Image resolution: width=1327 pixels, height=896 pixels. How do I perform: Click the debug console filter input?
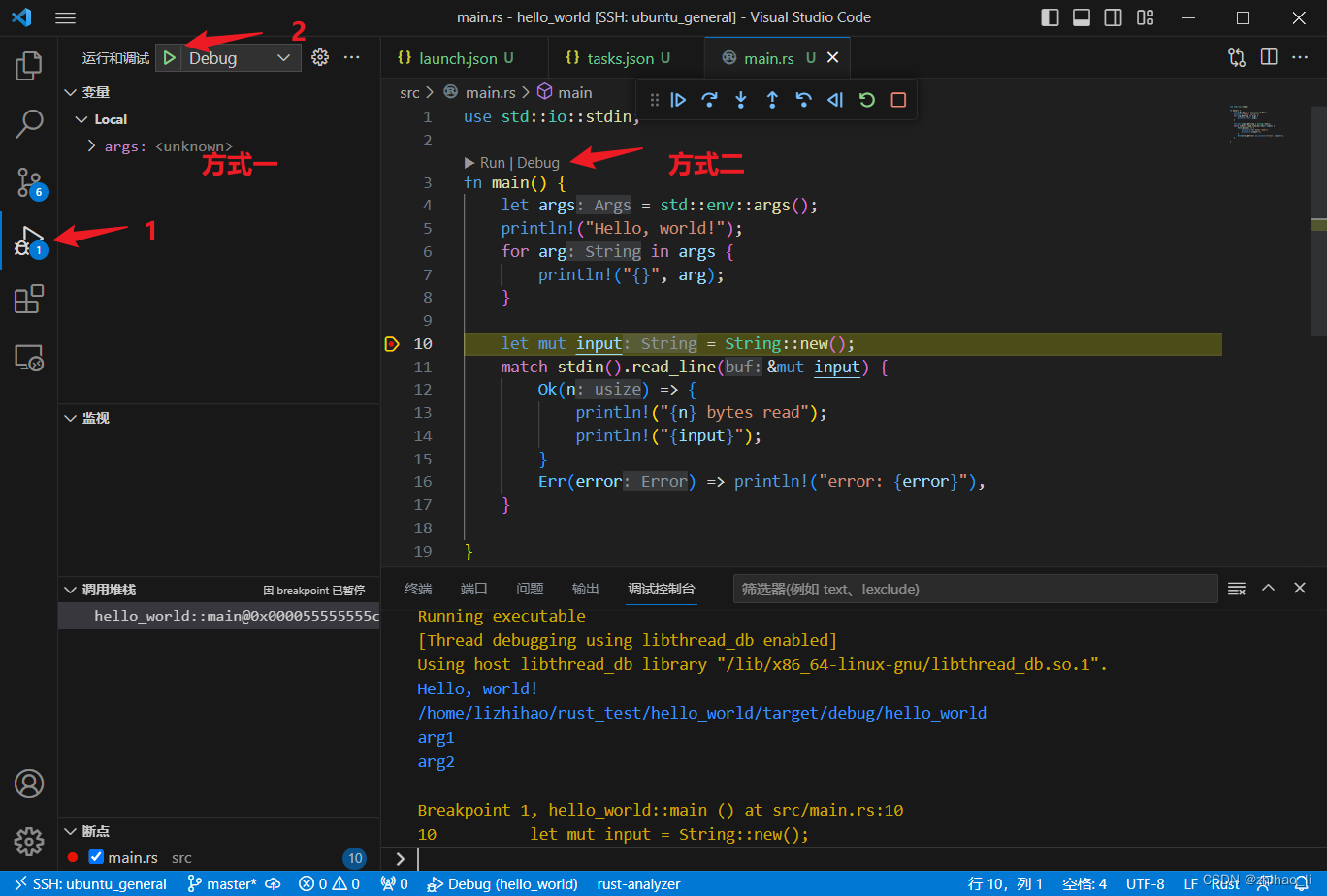coord(975,589)
